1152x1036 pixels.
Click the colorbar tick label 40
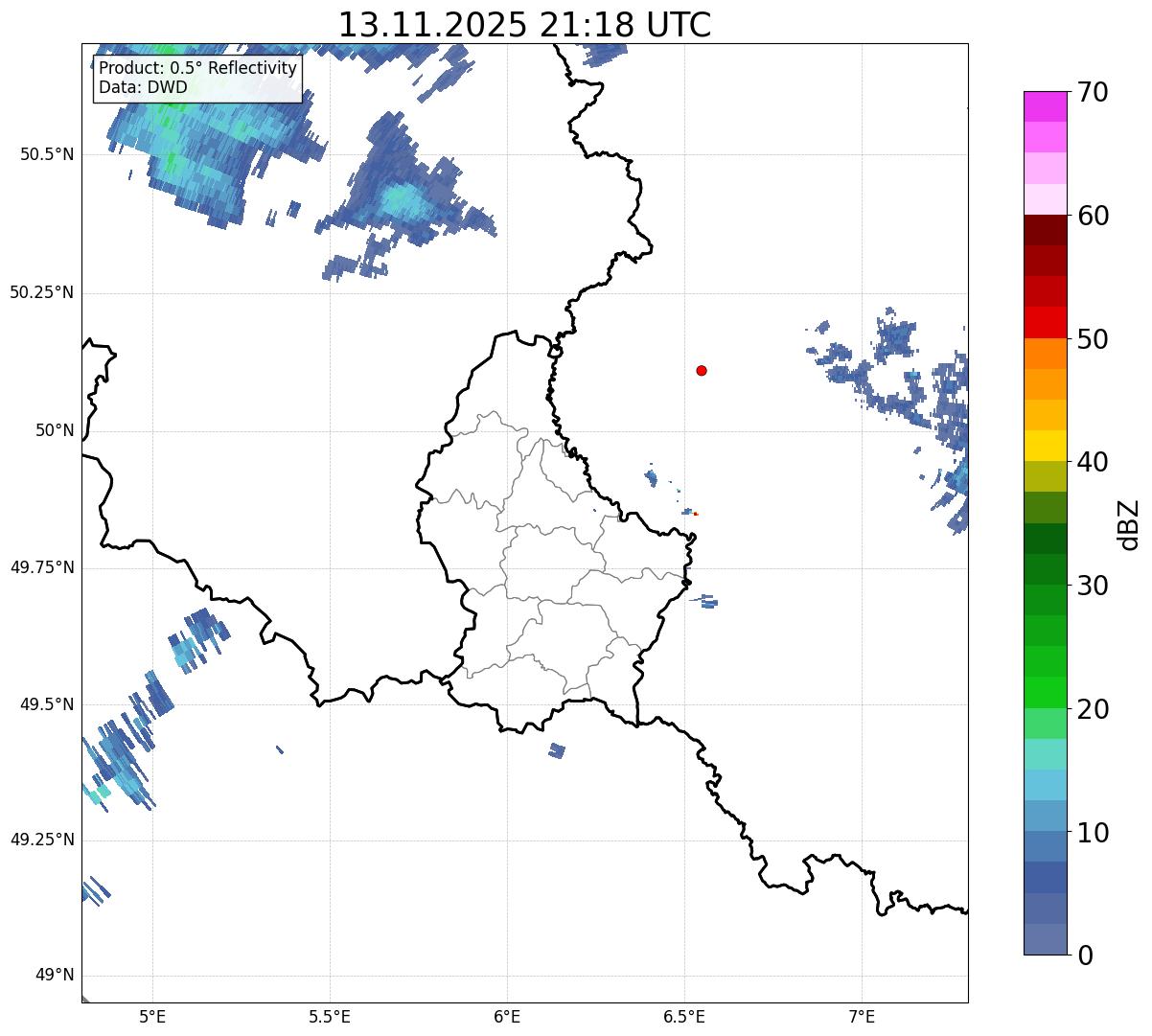pyautogui.click(x=1092, y=463)
